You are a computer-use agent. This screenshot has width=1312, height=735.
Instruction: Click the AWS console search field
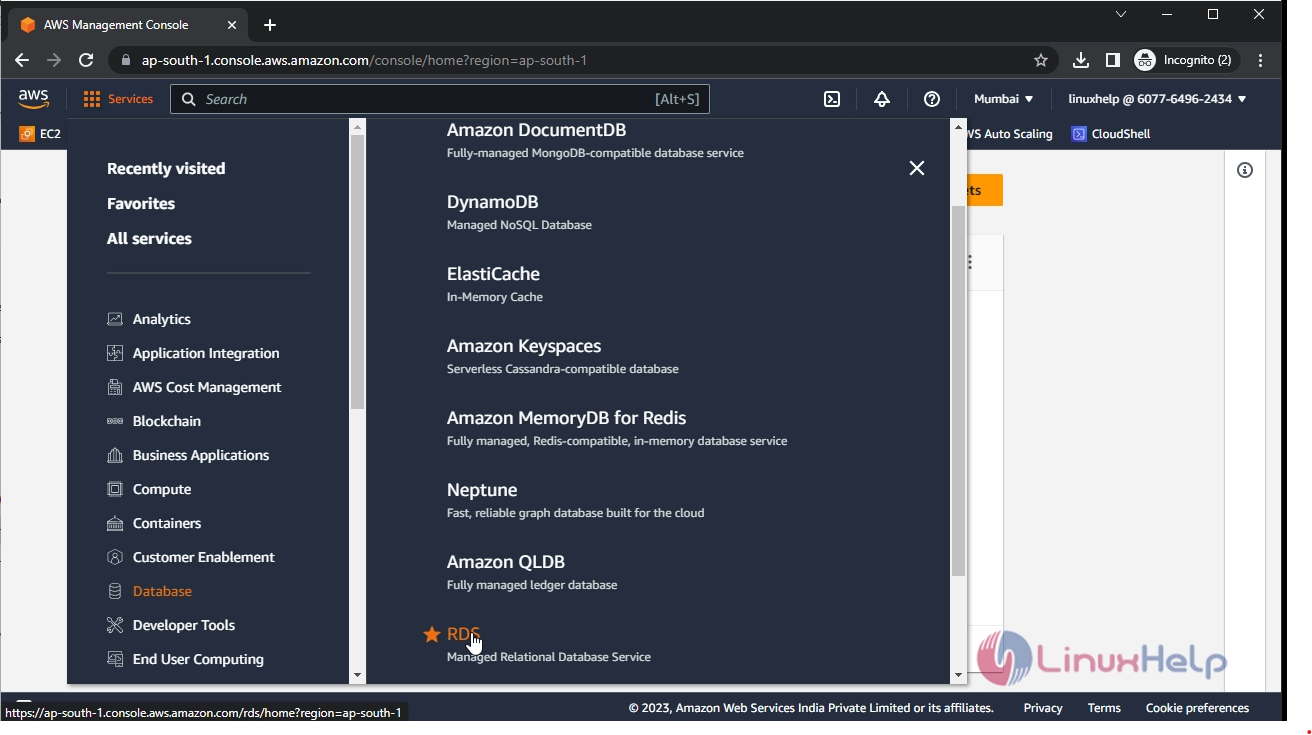(x=440, y=99)
